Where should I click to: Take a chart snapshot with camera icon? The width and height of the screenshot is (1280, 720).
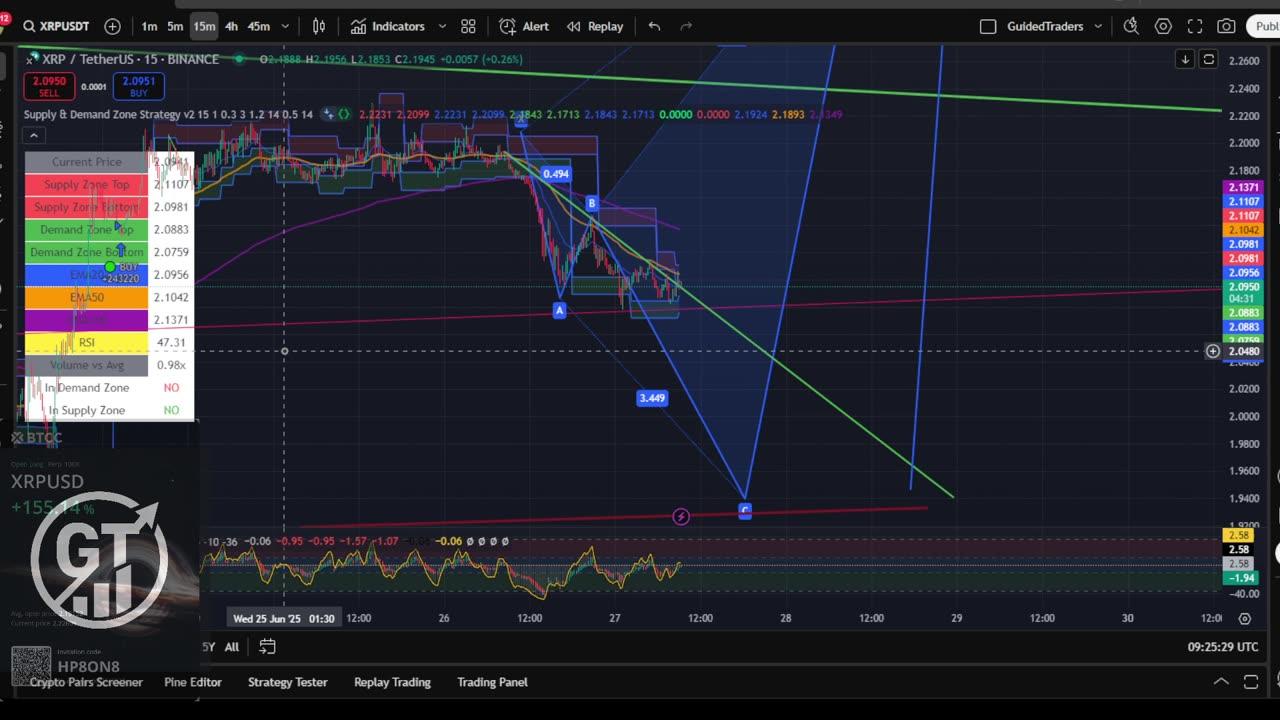click(x=1226, y=26)
